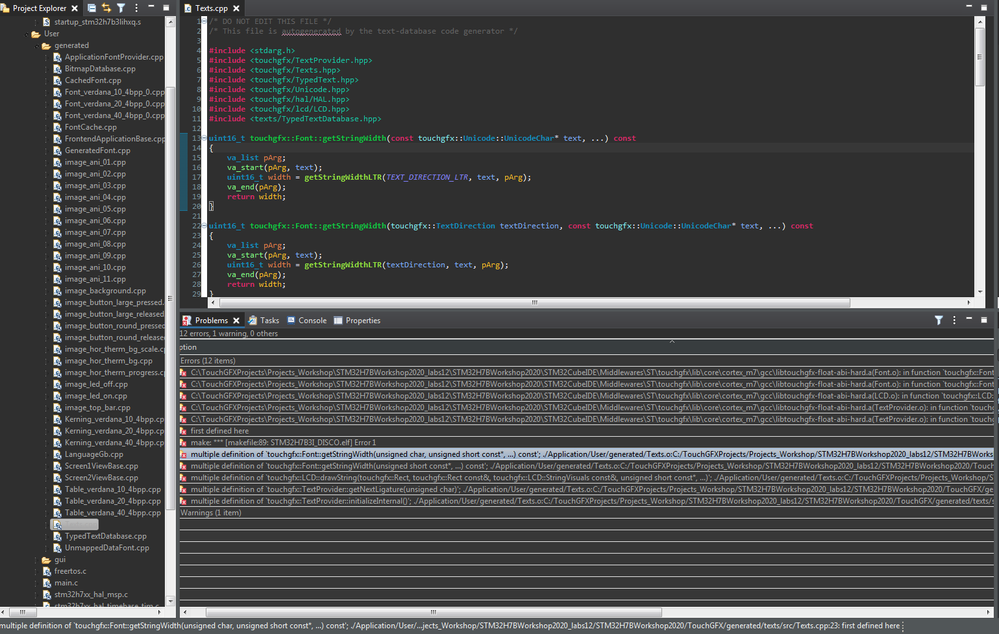Viewport: 999px width, 634px height.
Task: Collapse all in Project Explorer toolbar
Action: coord(92,8)
